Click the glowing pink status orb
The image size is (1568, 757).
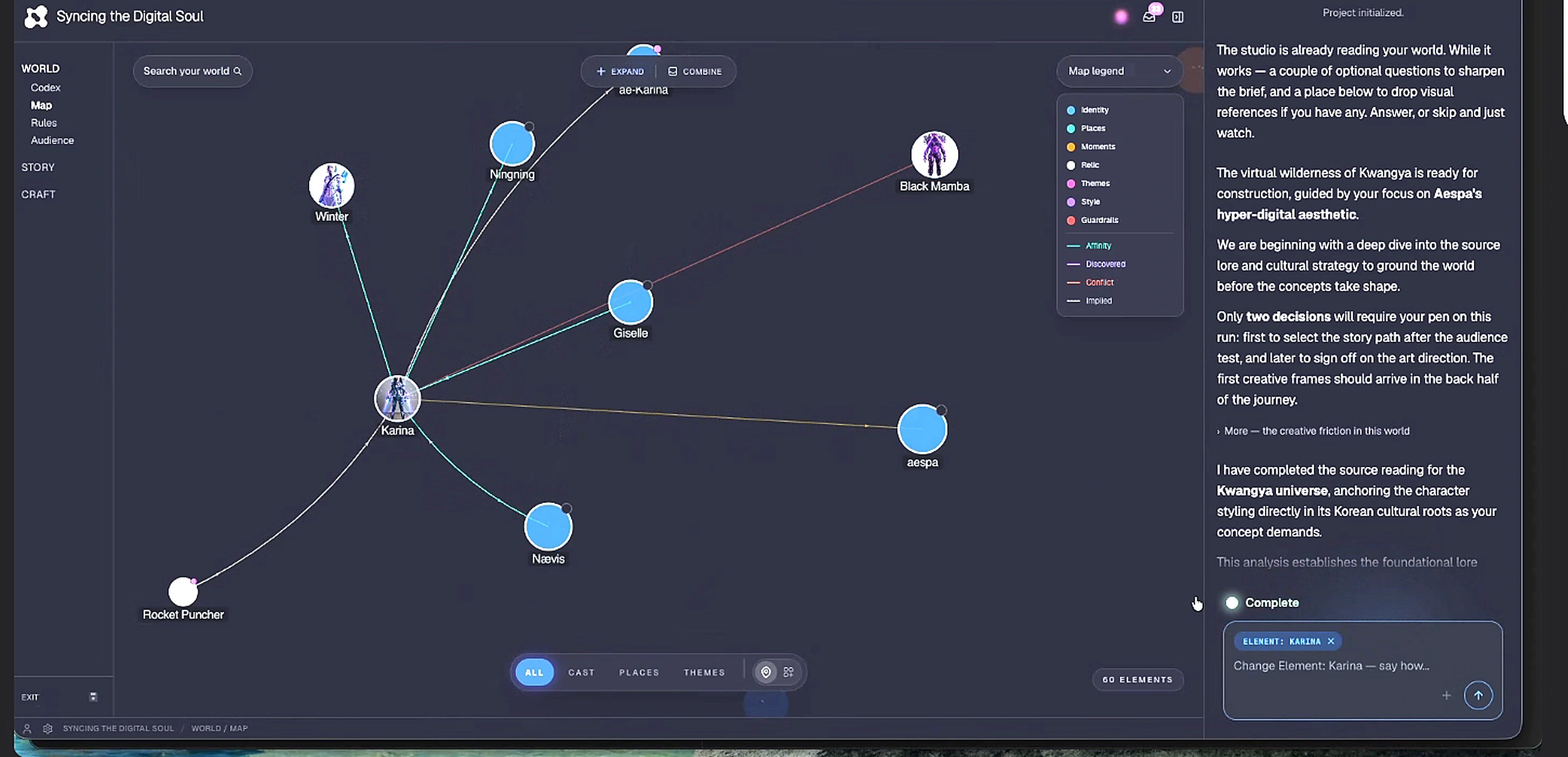(1121, 17)
